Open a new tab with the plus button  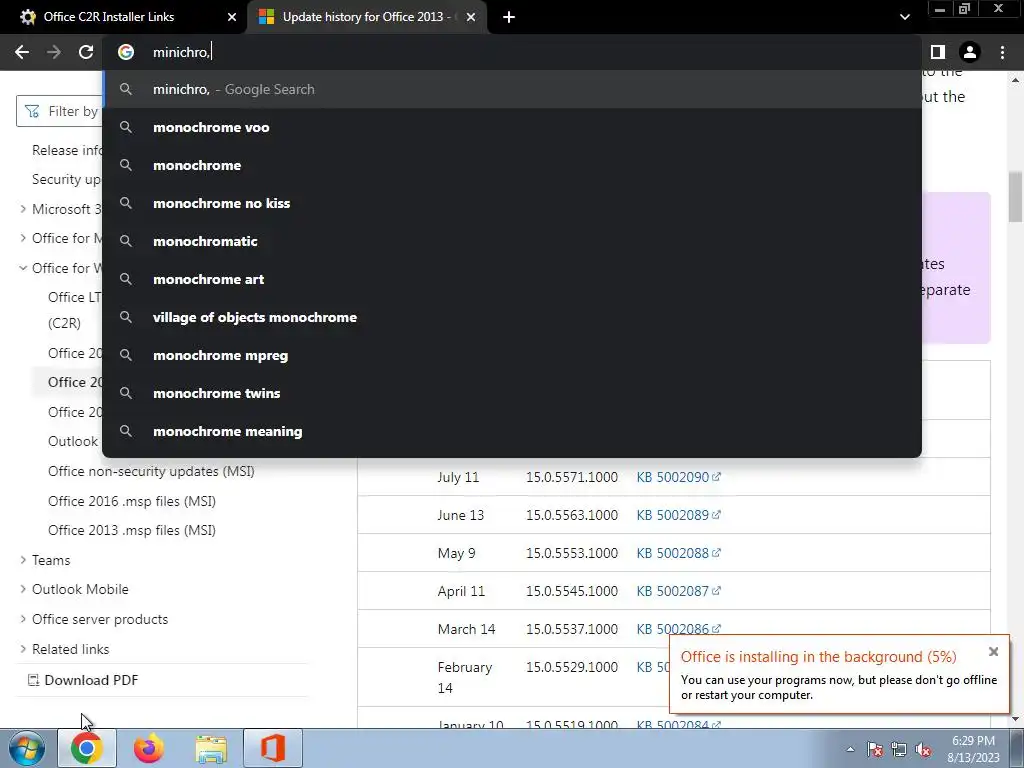tap(509, 17)
